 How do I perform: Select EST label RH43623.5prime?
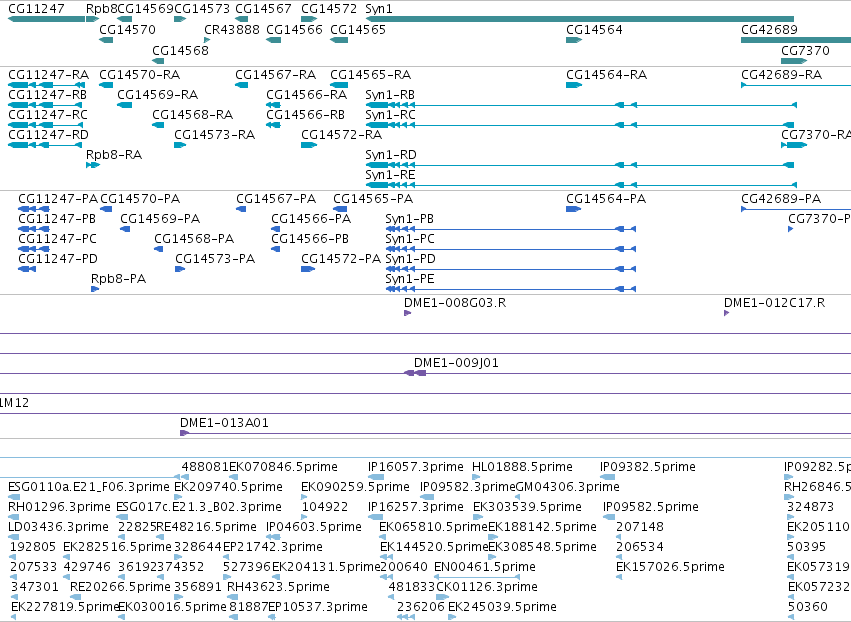point(278,587)
